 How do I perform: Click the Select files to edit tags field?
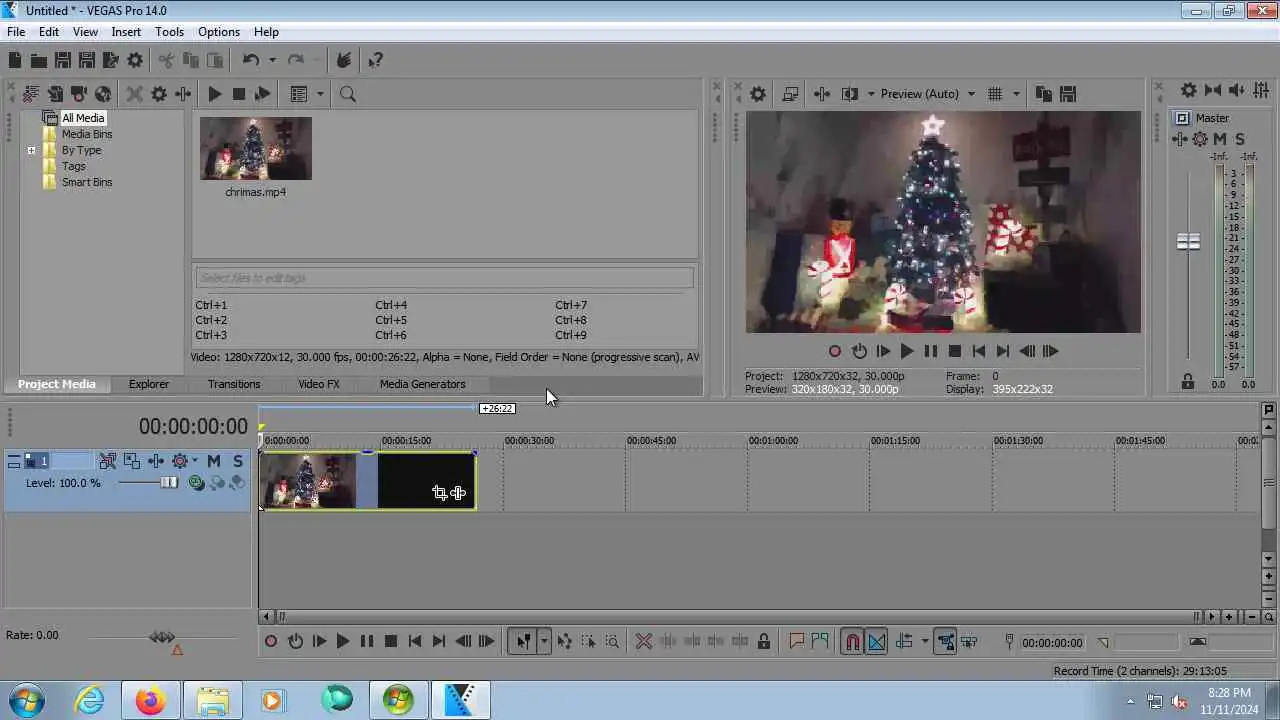(x=444, y=278)
